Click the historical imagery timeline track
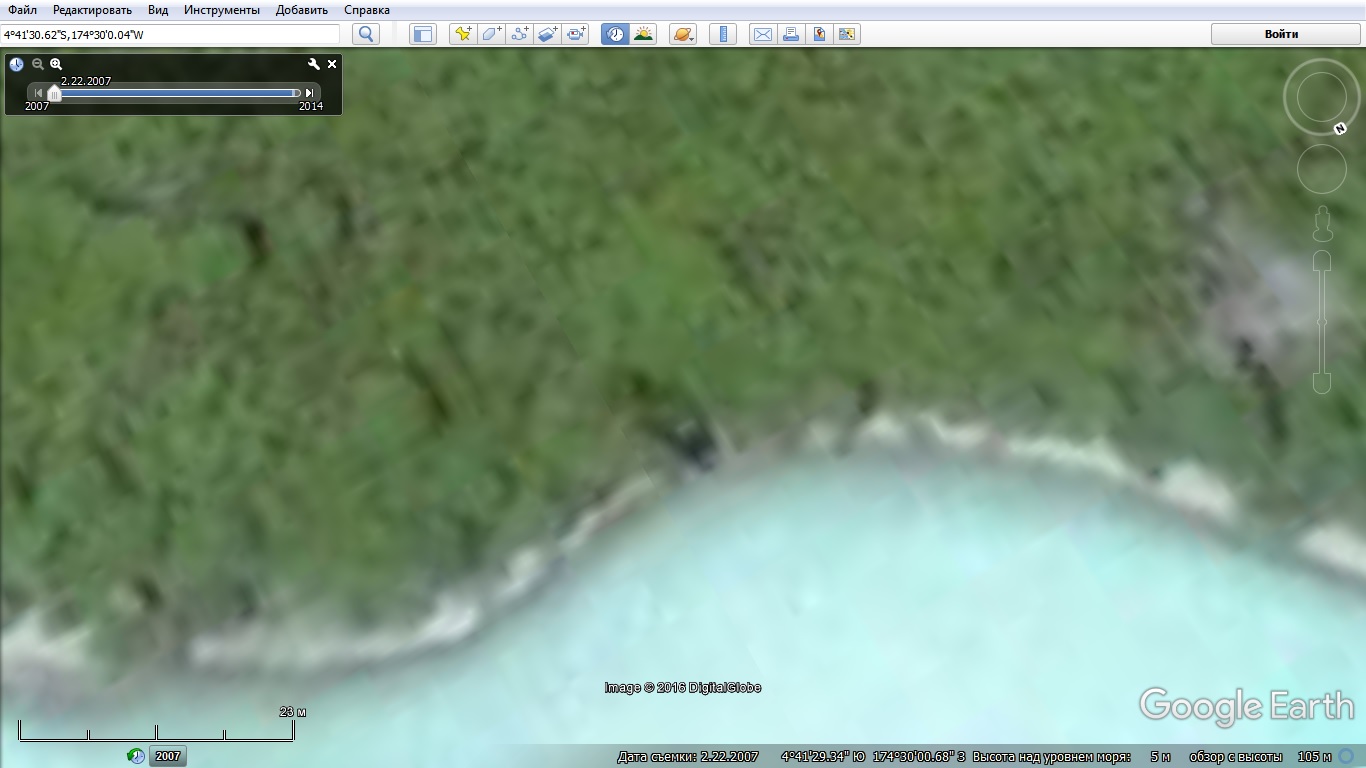 (175, 93)
